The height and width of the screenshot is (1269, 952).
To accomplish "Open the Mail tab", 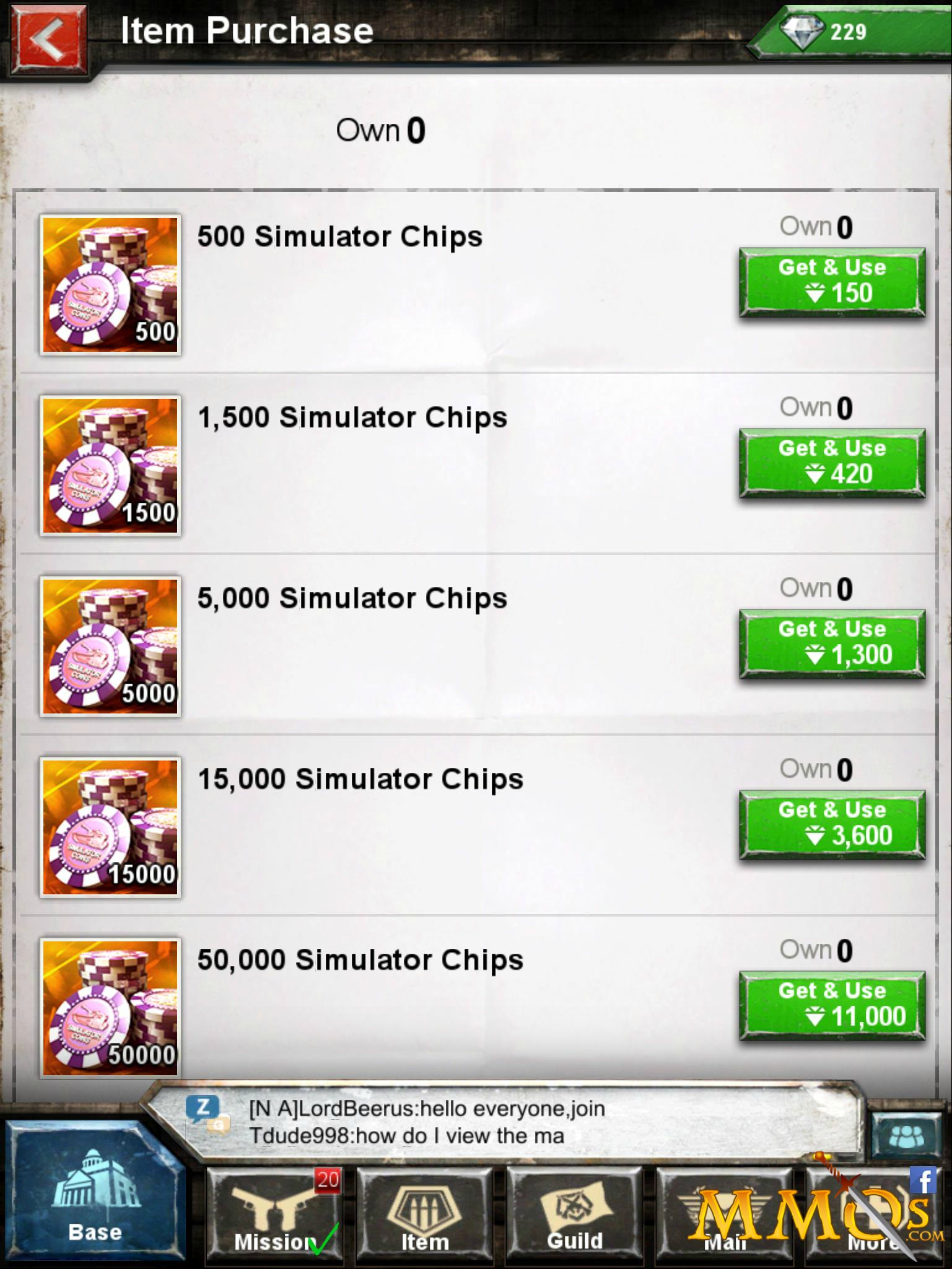I will click(x=725, y=1215).
